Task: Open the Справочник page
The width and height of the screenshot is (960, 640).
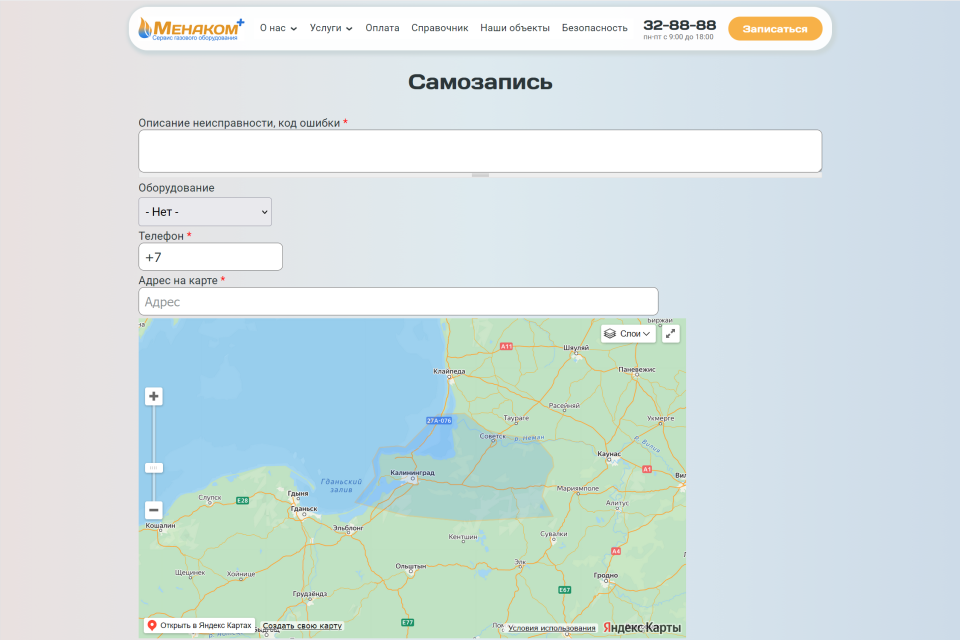Action: (440, 28)
